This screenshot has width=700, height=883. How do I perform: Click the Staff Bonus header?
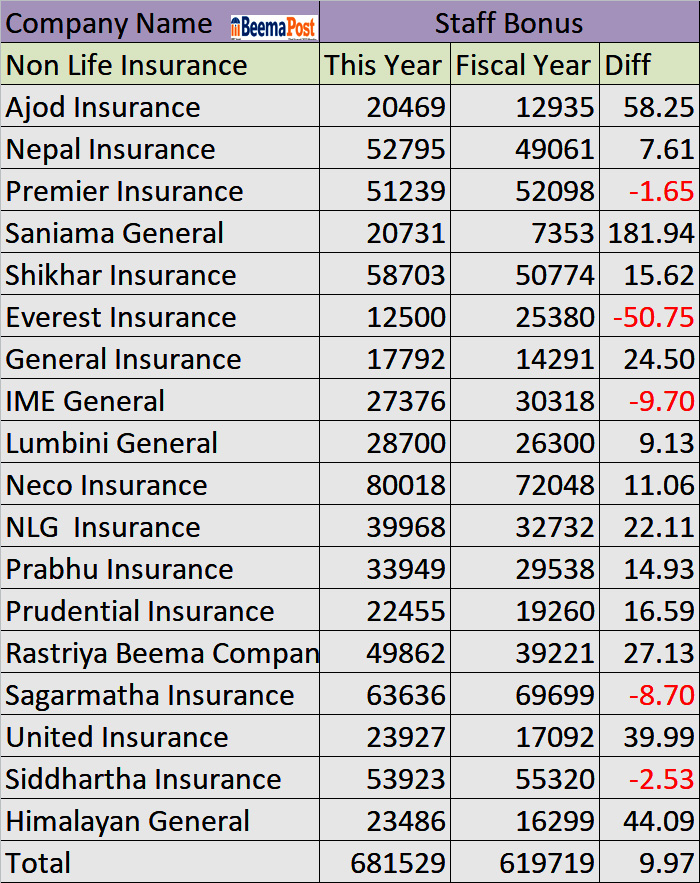509,24
